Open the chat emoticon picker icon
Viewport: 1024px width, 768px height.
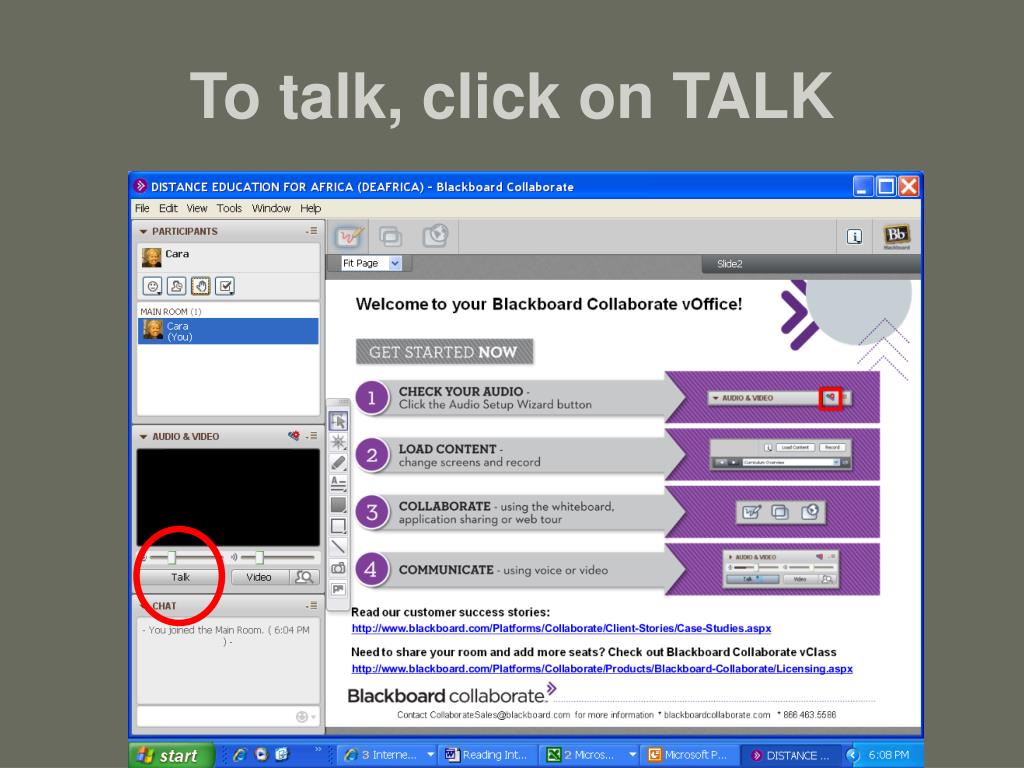pos(302,716)
